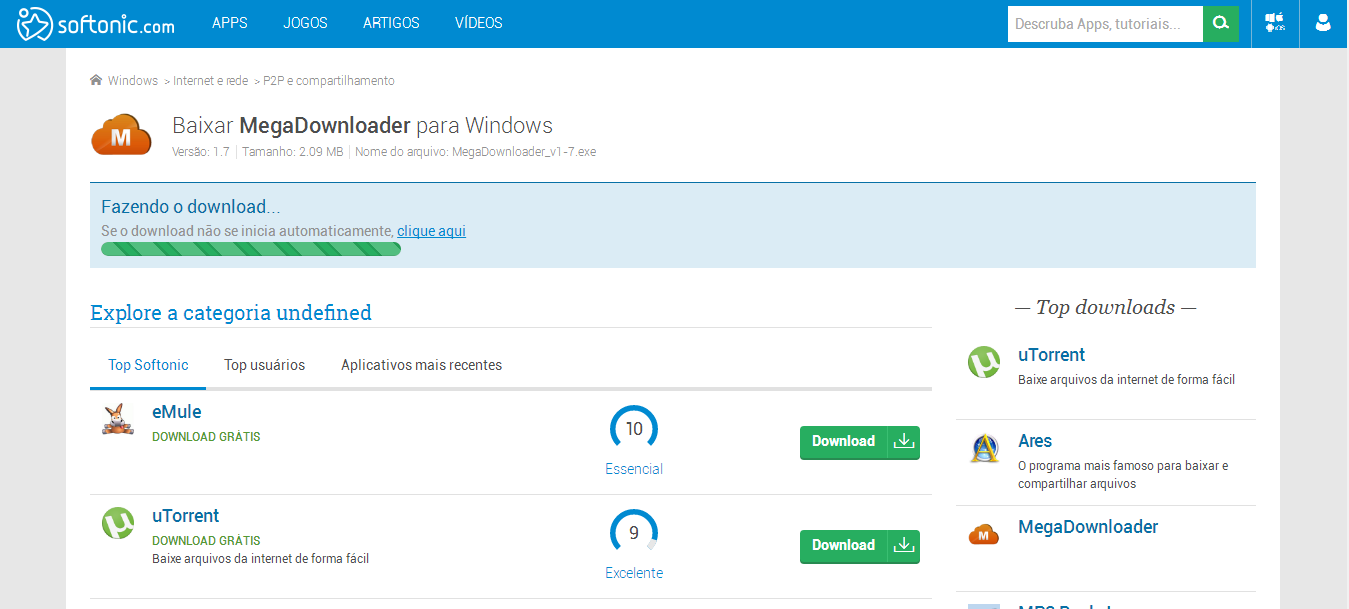Click the striped download progress bar

point(251,249)
